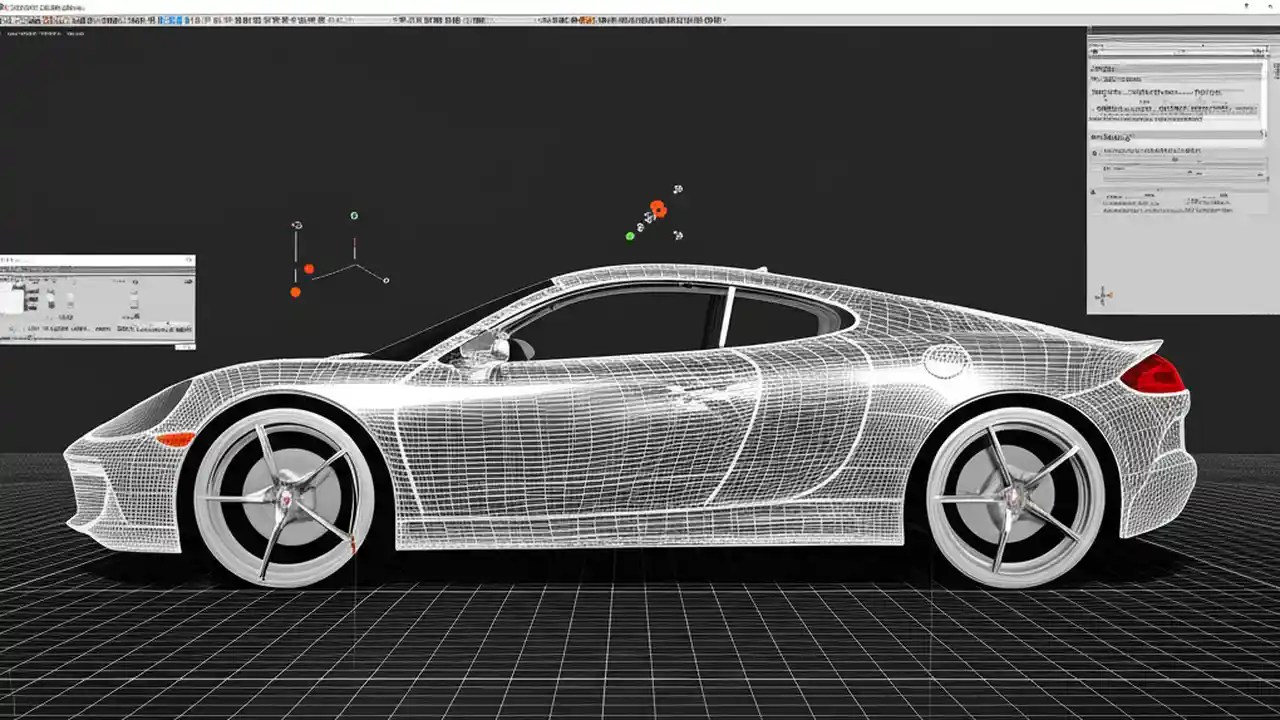Click the orange control point above the roof
Screen dimensions: 1280x720
pyautogui.click(x=657, y=209)
